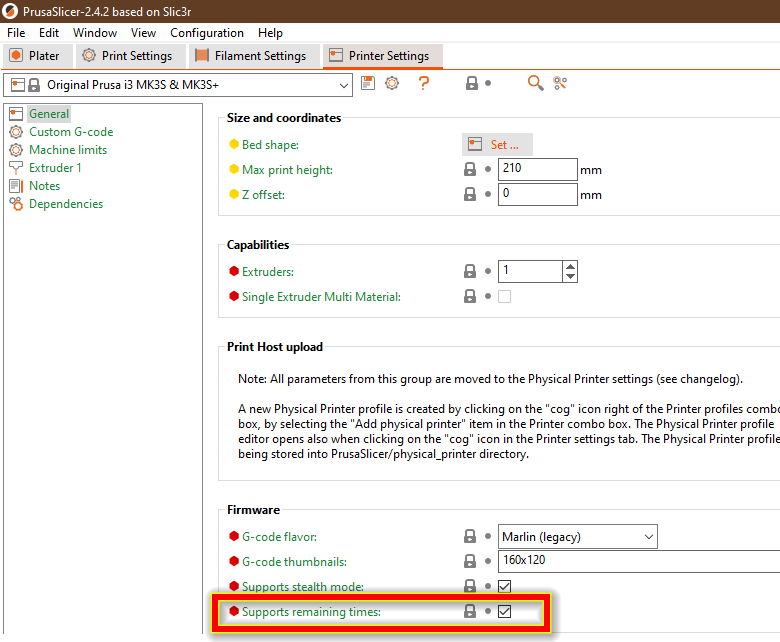
Task: Click the toolbar dot revert icon beside lock
Action: (488, 83)
